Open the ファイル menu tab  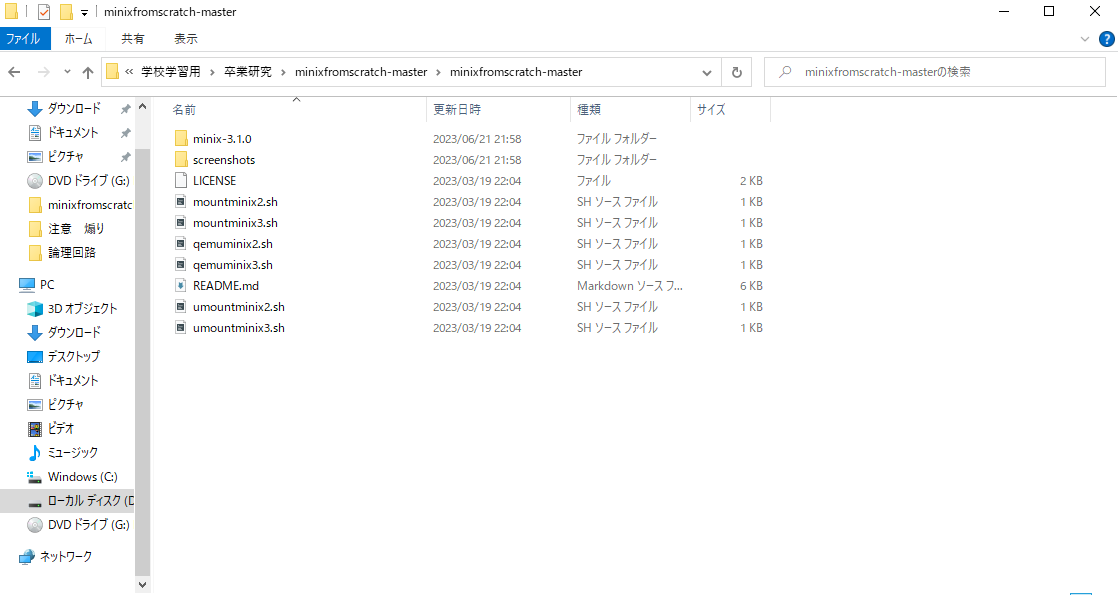[24, 39]
